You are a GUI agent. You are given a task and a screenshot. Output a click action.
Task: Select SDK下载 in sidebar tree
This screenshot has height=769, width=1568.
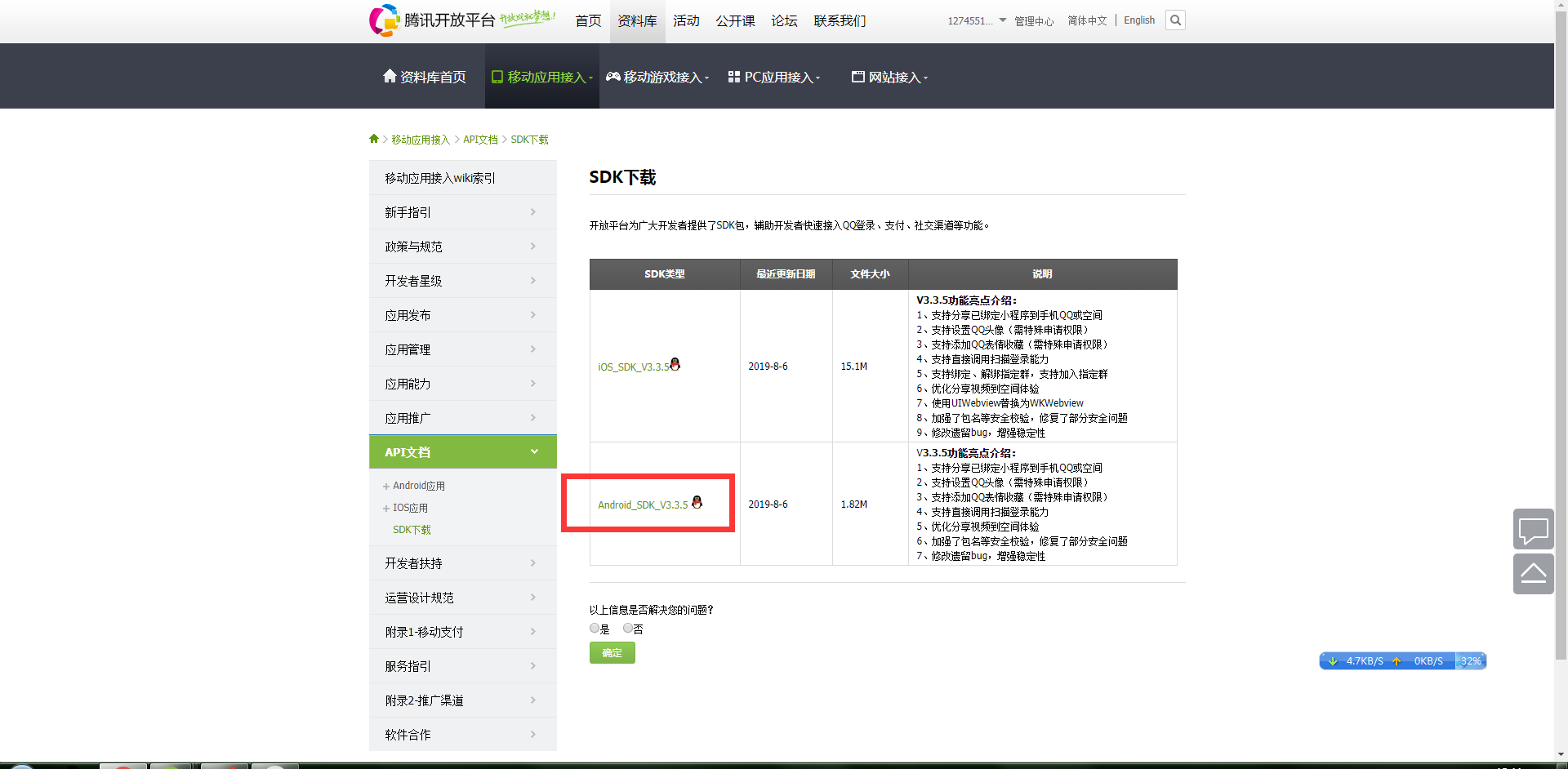click(x=412, y=530)
